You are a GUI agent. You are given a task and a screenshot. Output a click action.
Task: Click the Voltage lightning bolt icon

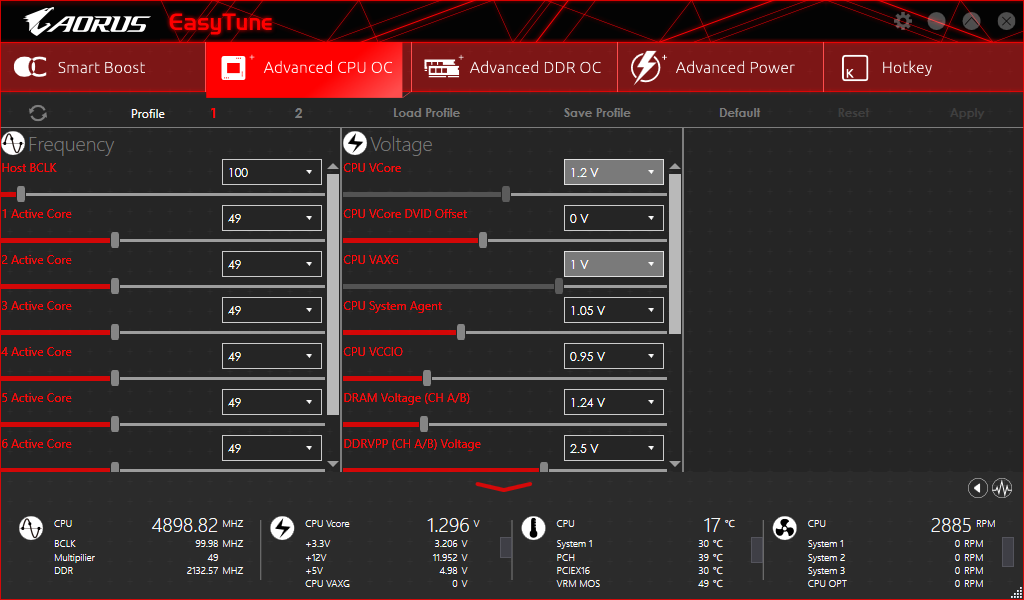355,144
